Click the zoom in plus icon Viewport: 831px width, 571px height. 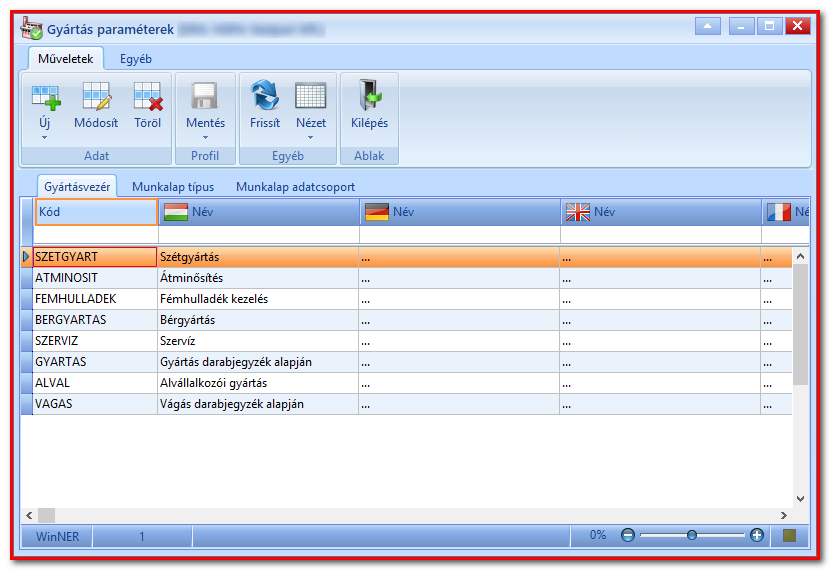tap(757, 535)
